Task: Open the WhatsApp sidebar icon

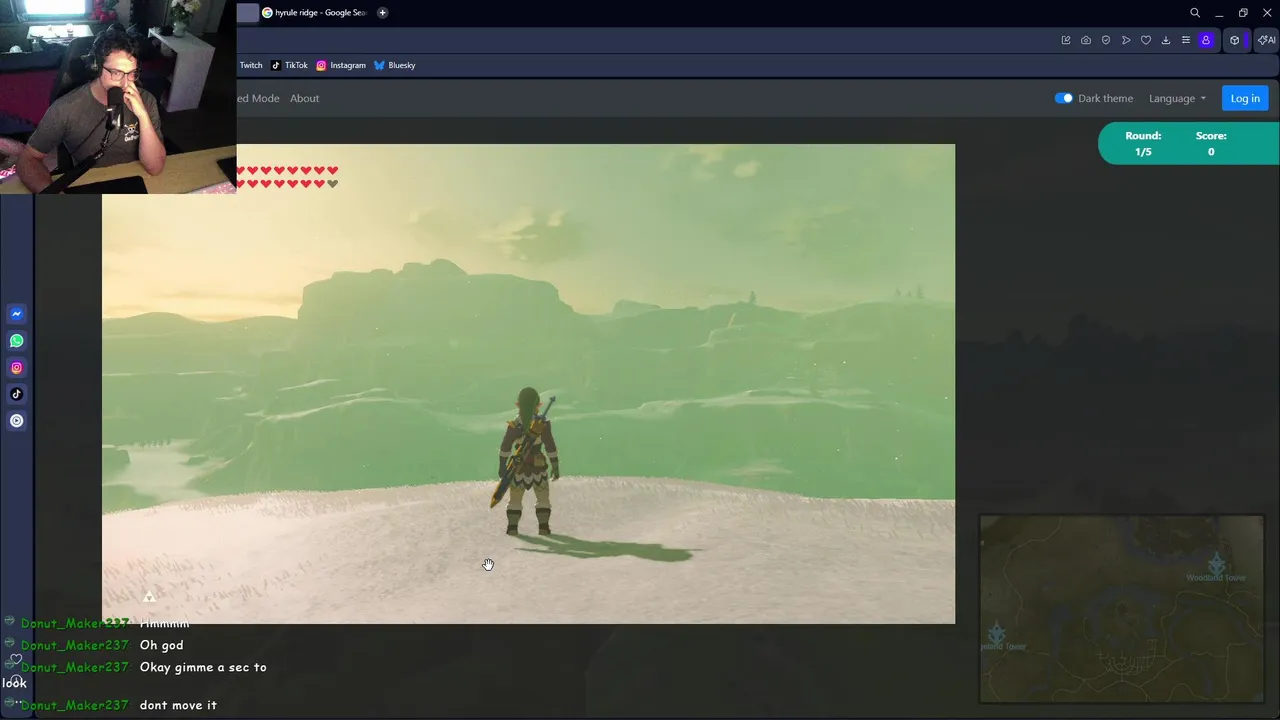Action: (16, 341)
